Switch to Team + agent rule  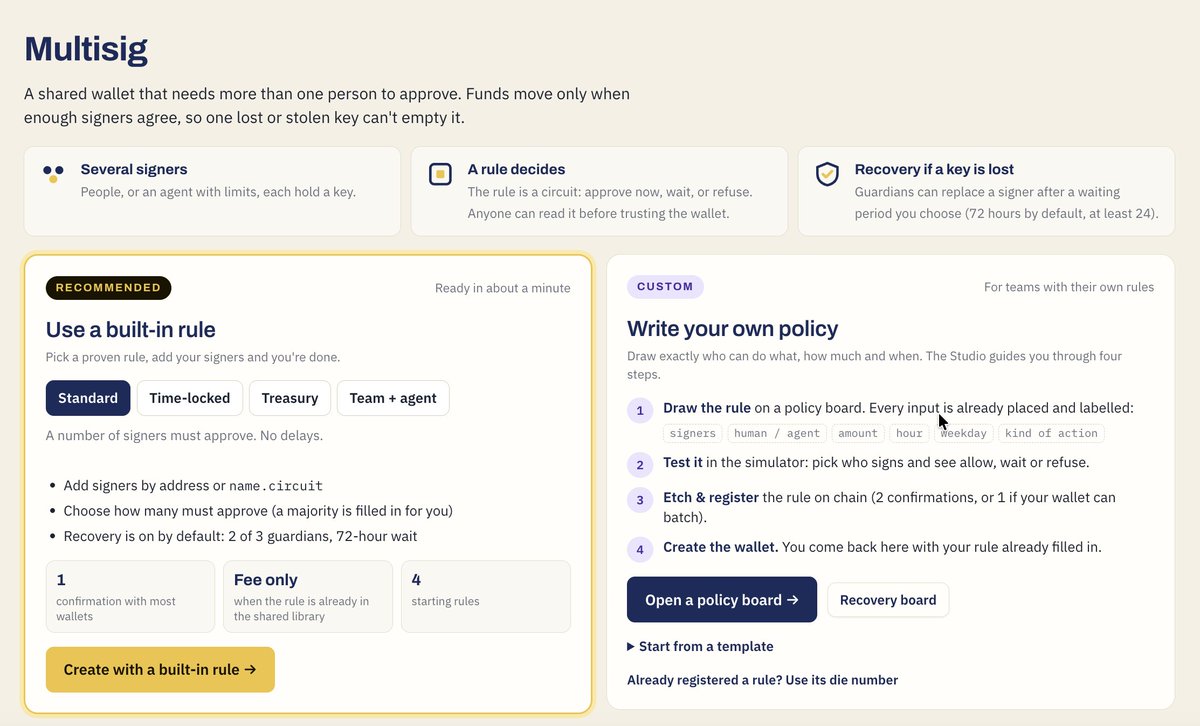point(393,398)
